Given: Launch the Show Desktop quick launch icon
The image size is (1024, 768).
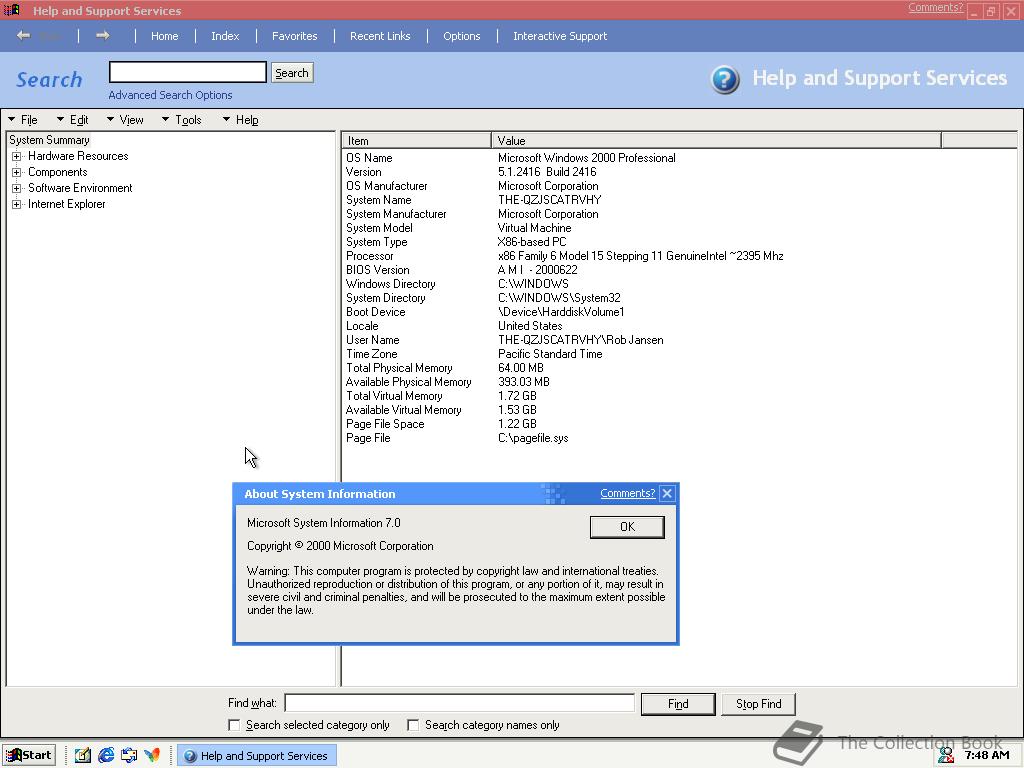Looking at the screenshot, I should click(82, 755).
